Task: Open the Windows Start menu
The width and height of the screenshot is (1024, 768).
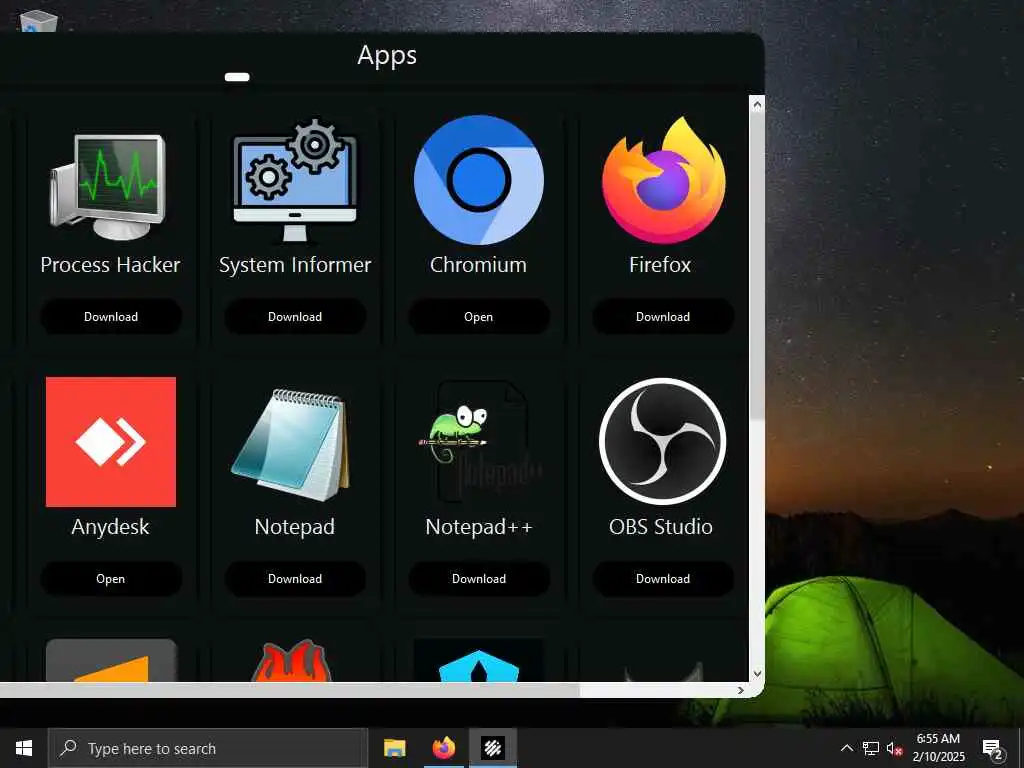Action: 24,748
